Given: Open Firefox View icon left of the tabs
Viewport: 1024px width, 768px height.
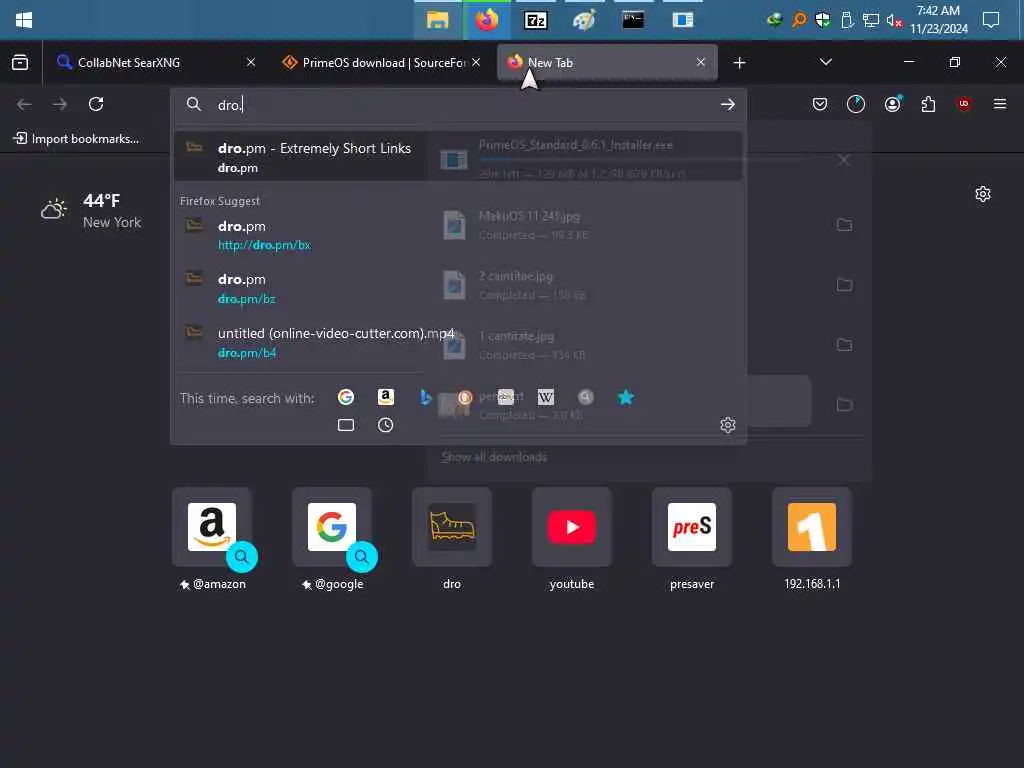Looking at the screenshot, I should click(20, 63).
